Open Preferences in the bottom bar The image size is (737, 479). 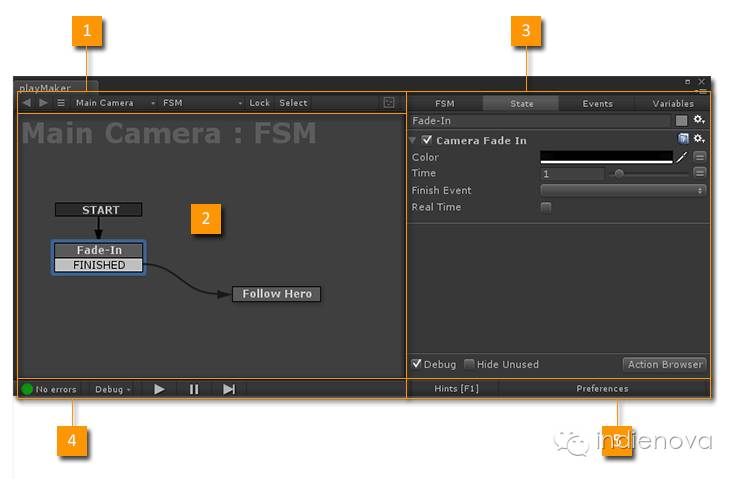[602, 389]
